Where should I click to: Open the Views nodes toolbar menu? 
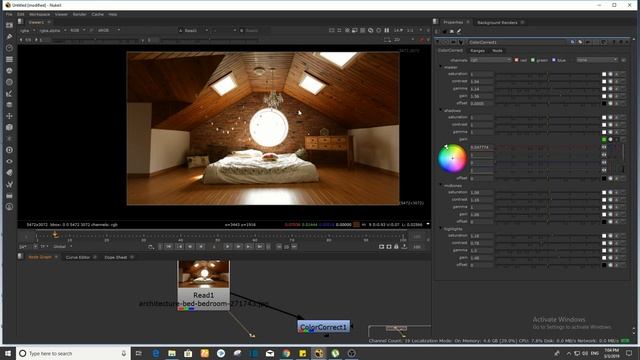[9, 161]
